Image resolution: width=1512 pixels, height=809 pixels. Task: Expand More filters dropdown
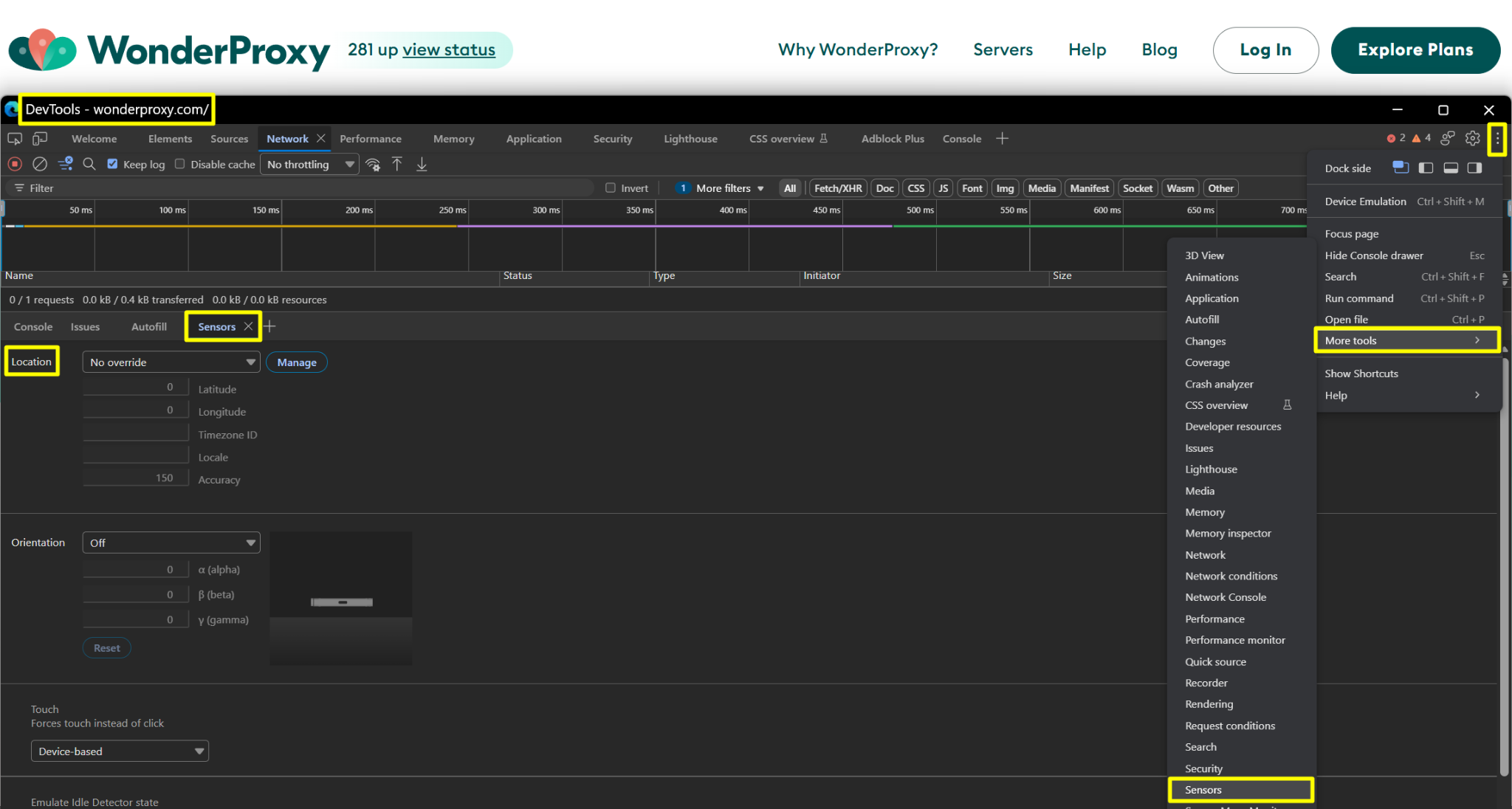722,188
